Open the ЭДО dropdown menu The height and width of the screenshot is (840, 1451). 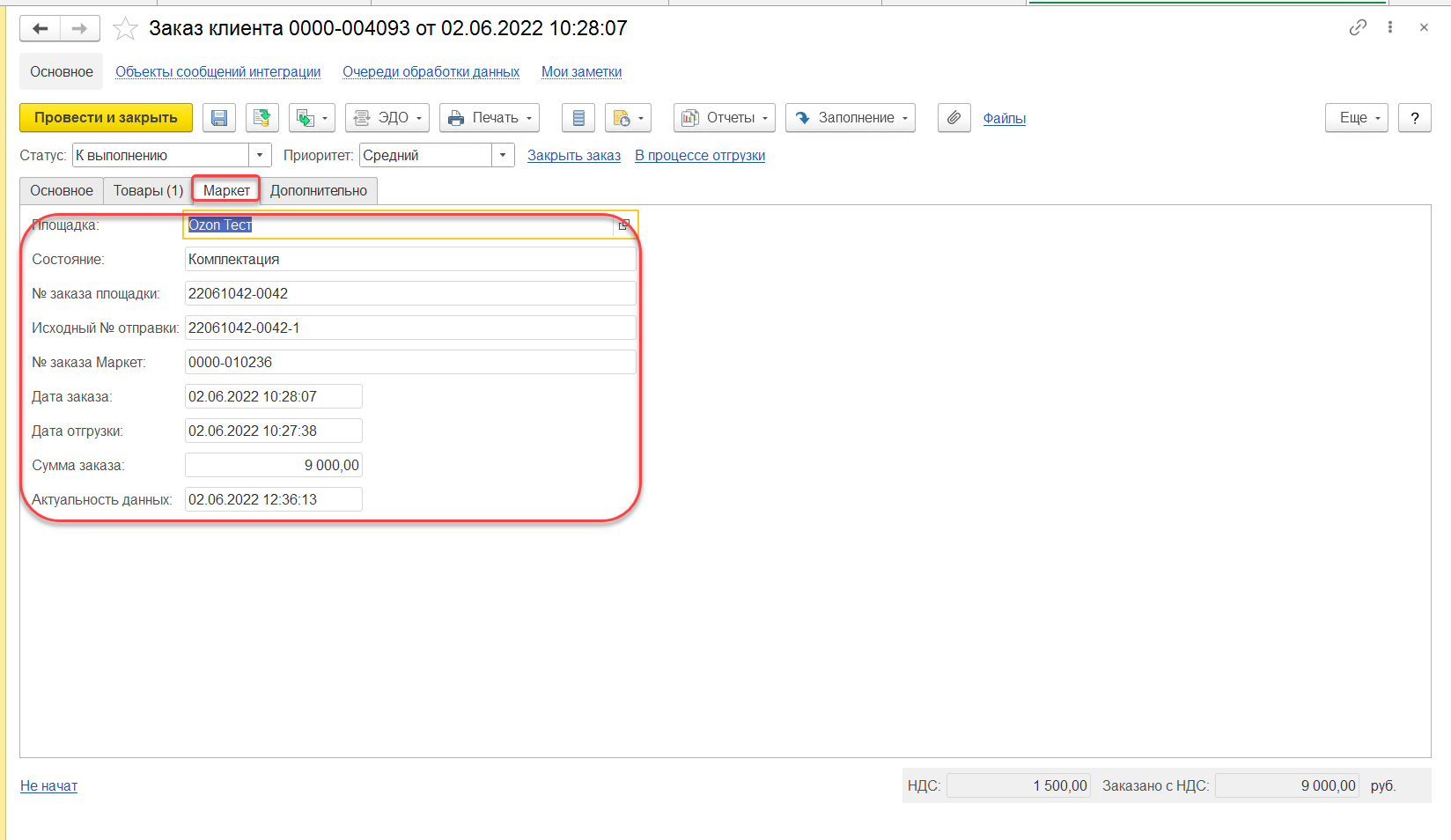387,118
